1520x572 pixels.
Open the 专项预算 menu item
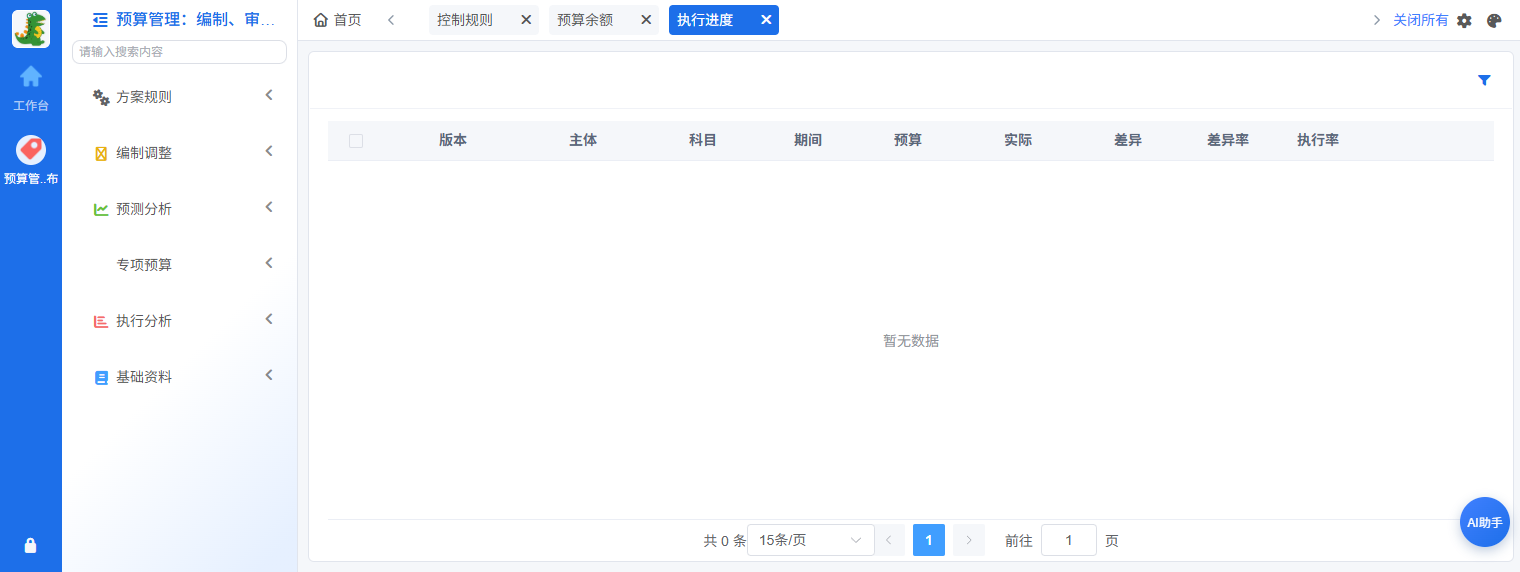(x=144, y=265)
